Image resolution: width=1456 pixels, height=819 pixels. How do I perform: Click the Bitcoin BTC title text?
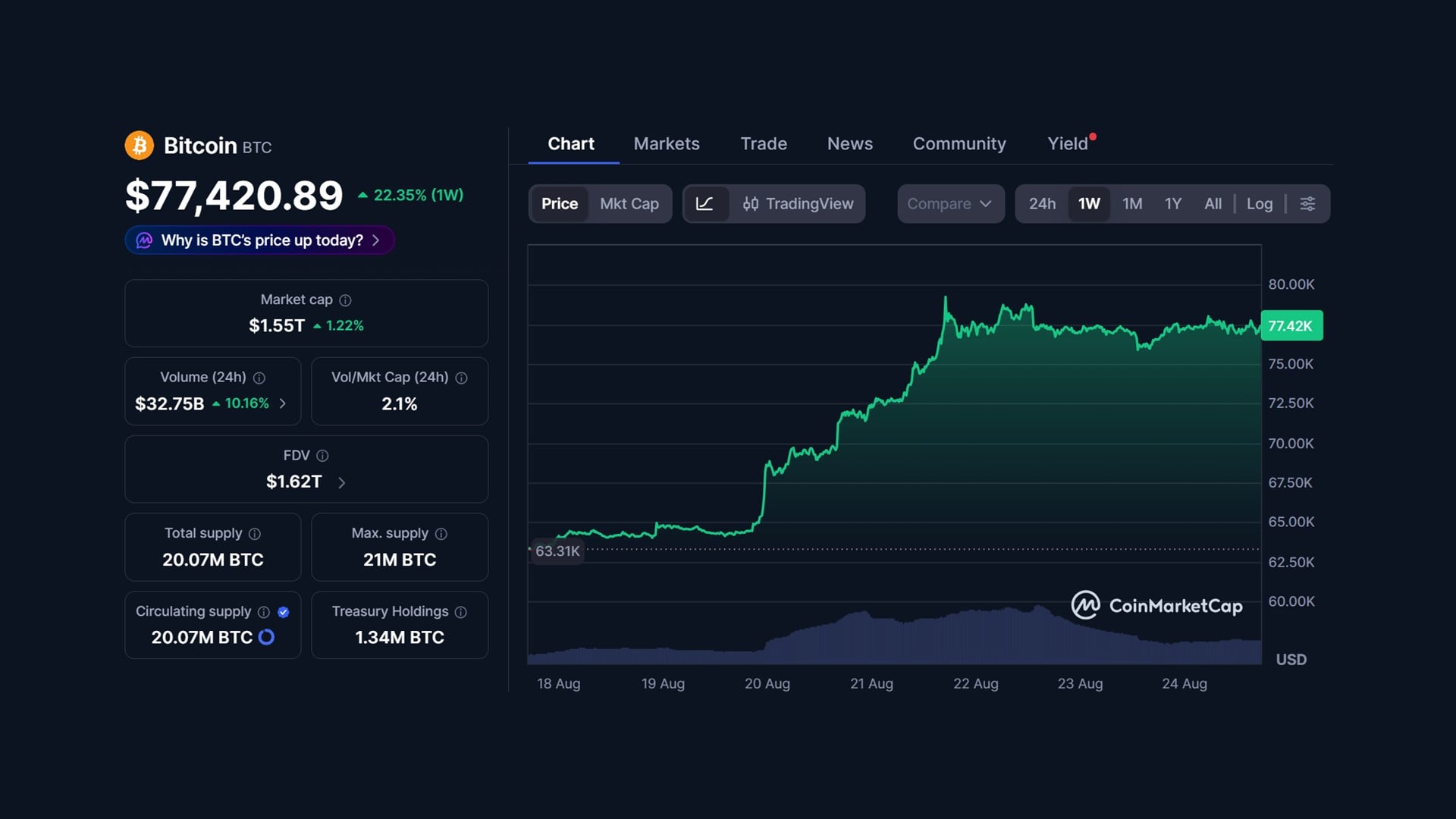(218, 146)
